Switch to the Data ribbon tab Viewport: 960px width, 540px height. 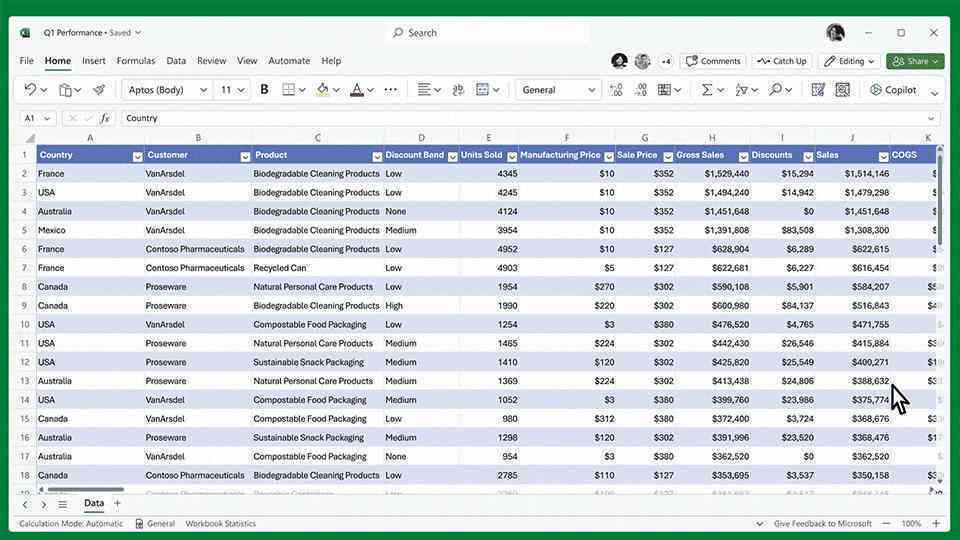click(x=176, y=61)
